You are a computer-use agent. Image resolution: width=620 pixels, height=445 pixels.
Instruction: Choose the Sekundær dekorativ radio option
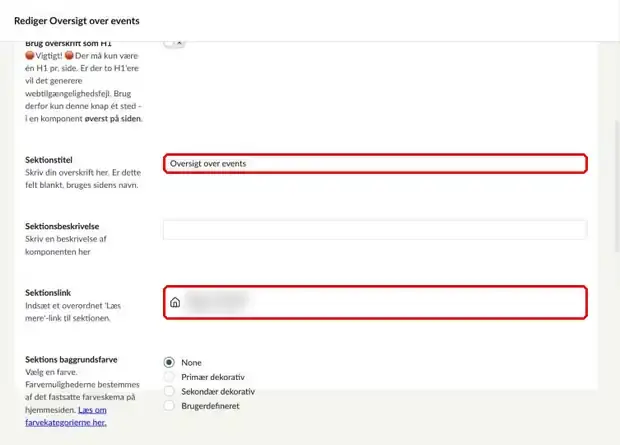pos(169,391)
